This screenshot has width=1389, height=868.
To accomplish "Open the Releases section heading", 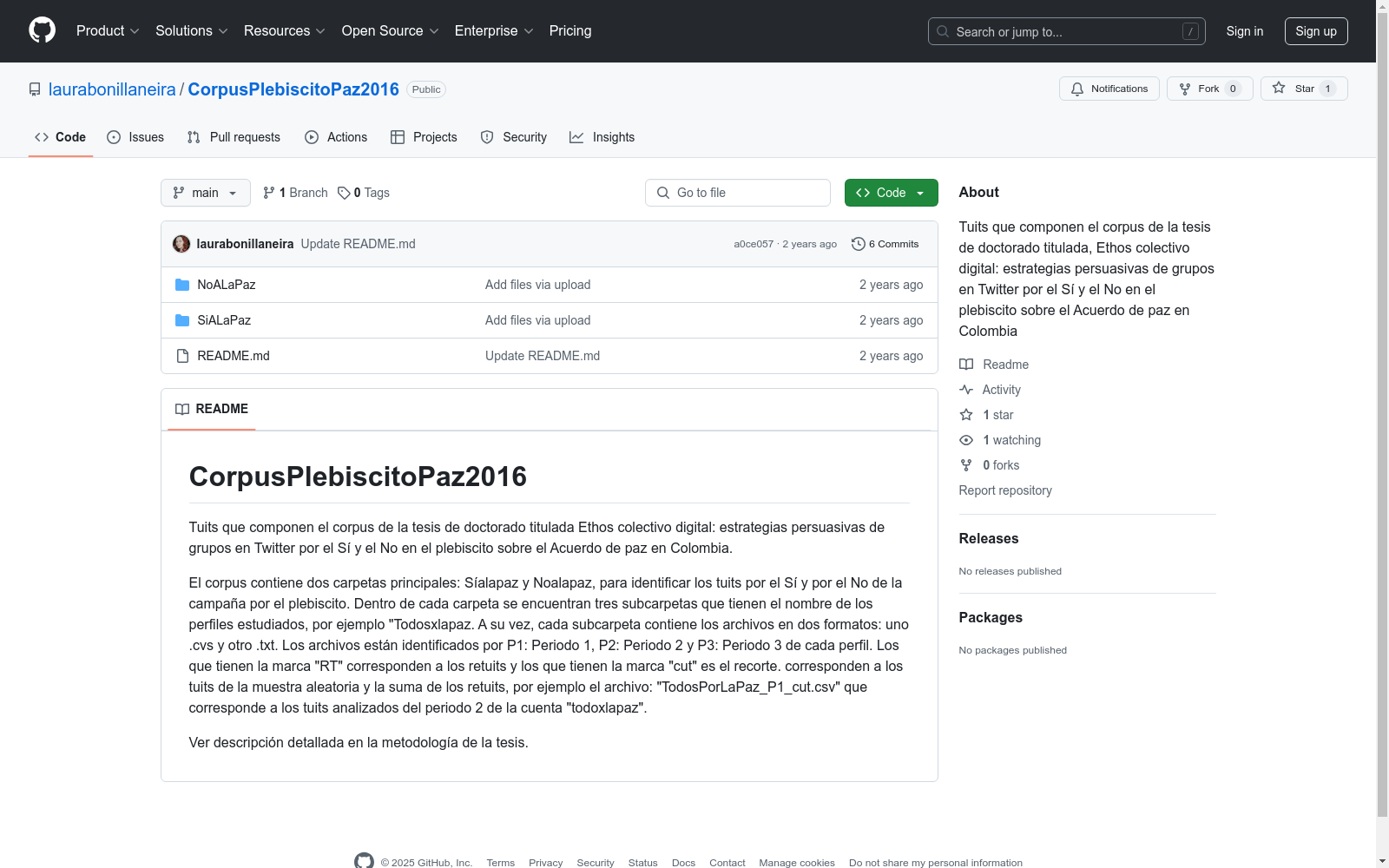I will (989, 539).
